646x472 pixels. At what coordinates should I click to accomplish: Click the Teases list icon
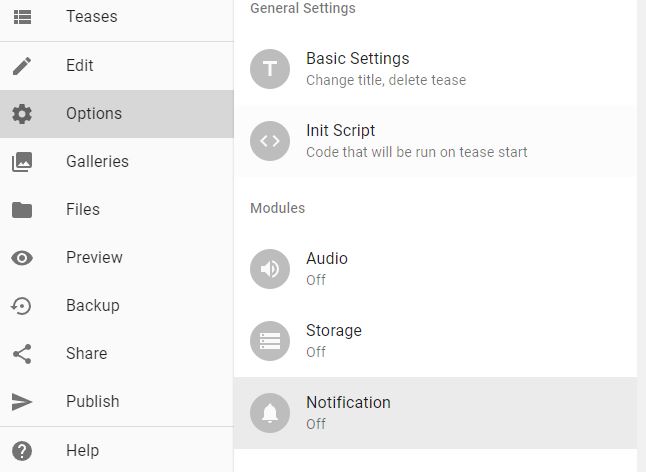coord(22,17)
